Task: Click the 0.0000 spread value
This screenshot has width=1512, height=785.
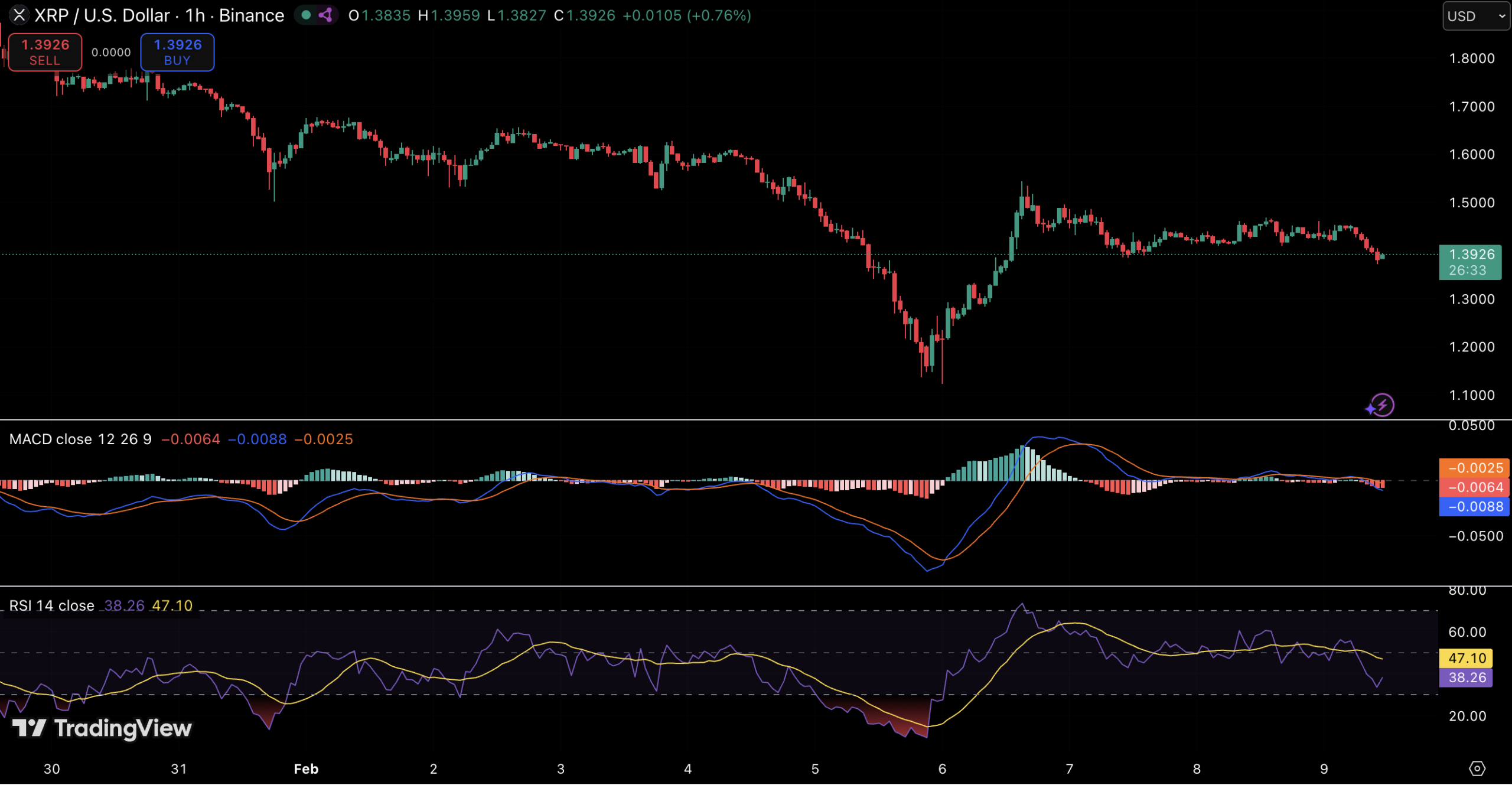Action: [x=111, y=53]
